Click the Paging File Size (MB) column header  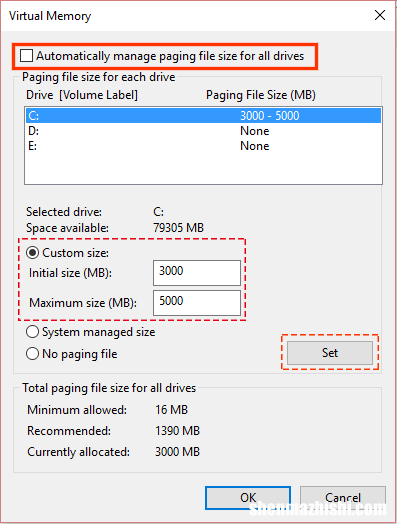click(261, 95)
